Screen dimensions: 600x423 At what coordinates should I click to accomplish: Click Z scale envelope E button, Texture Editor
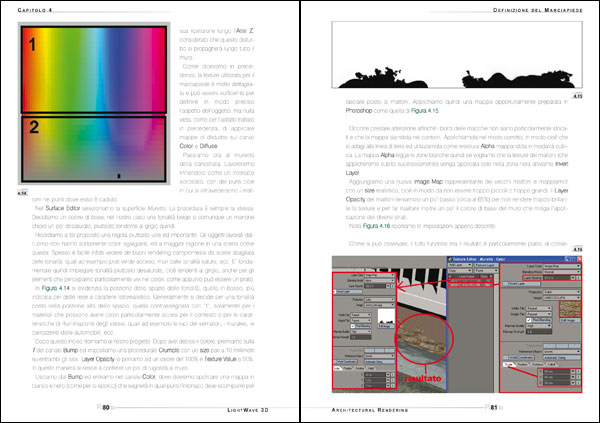click(x=578, y=383)
